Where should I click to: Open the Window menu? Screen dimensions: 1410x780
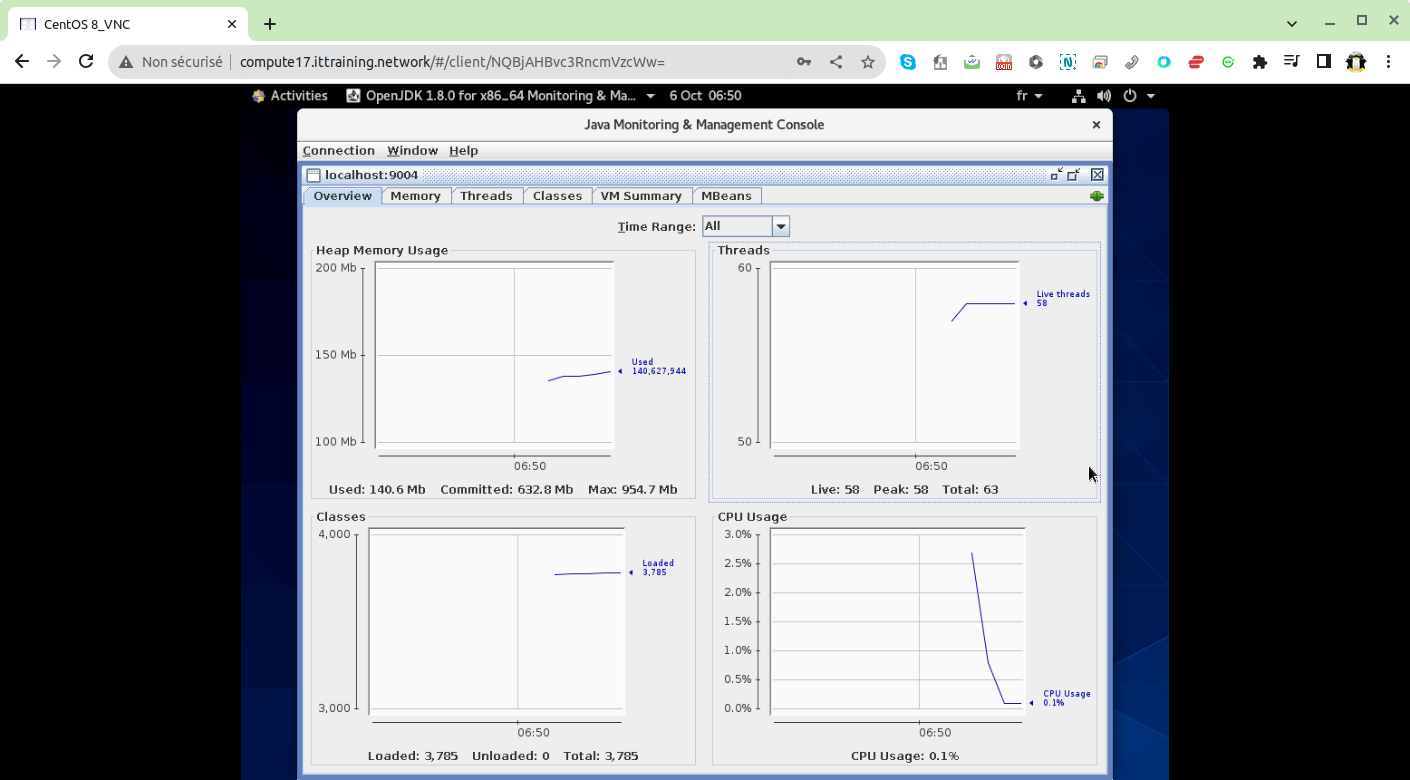click(412, 151)
